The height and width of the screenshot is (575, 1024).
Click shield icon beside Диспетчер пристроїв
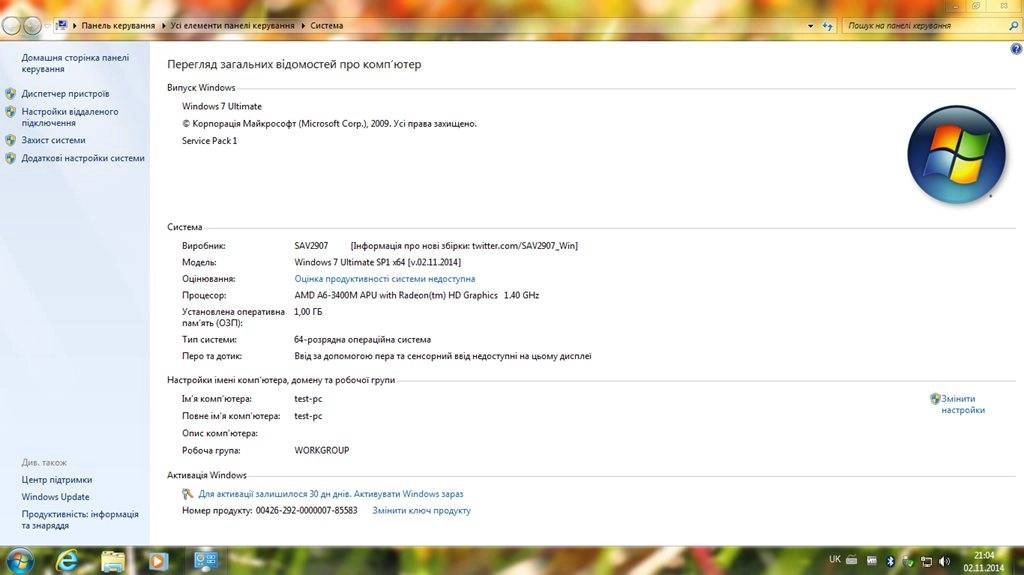point(10,93)
